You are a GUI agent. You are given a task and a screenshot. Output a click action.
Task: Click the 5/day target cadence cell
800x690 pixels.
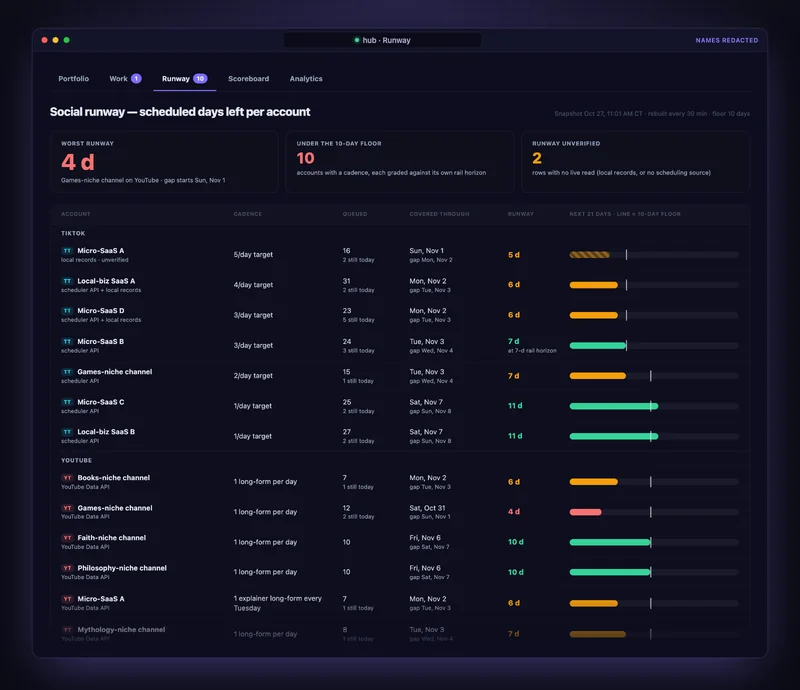pos(253,255)
